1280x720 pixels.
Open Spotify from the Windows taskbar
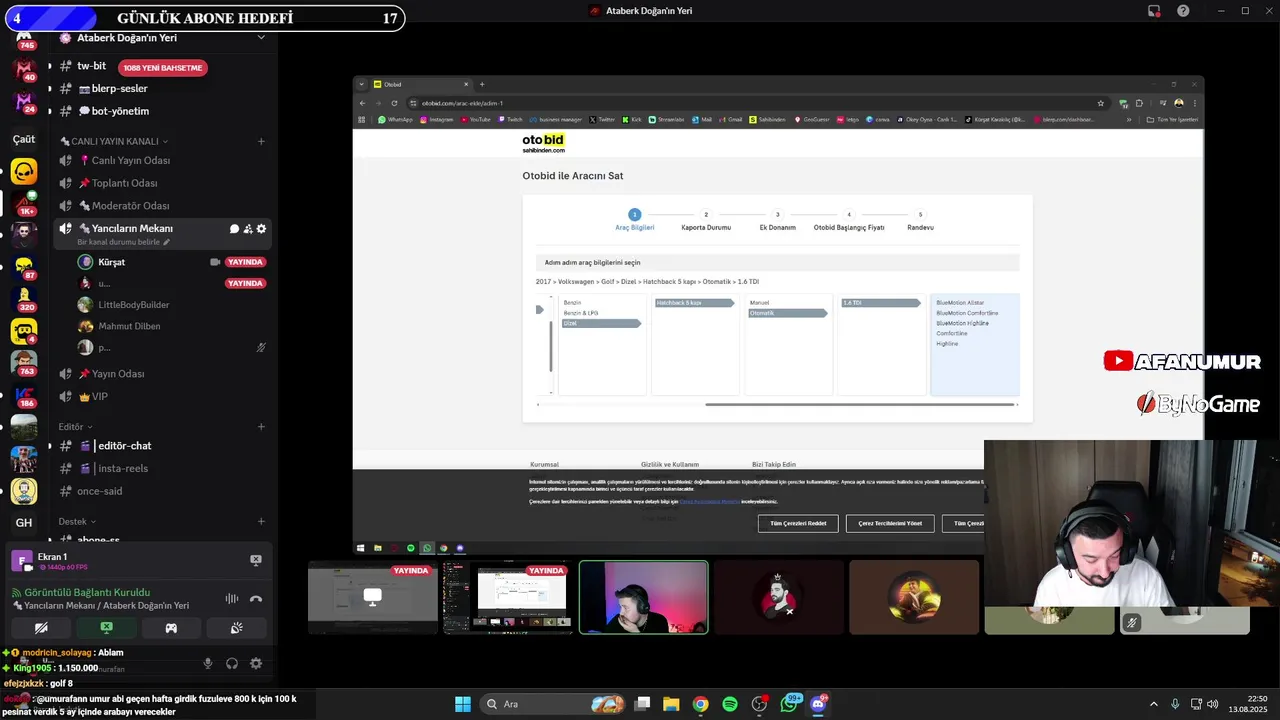[730, 704]
